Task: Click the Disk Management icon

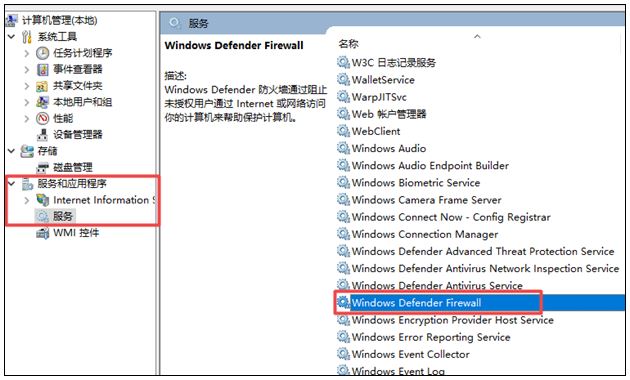Action: point(42,168)
